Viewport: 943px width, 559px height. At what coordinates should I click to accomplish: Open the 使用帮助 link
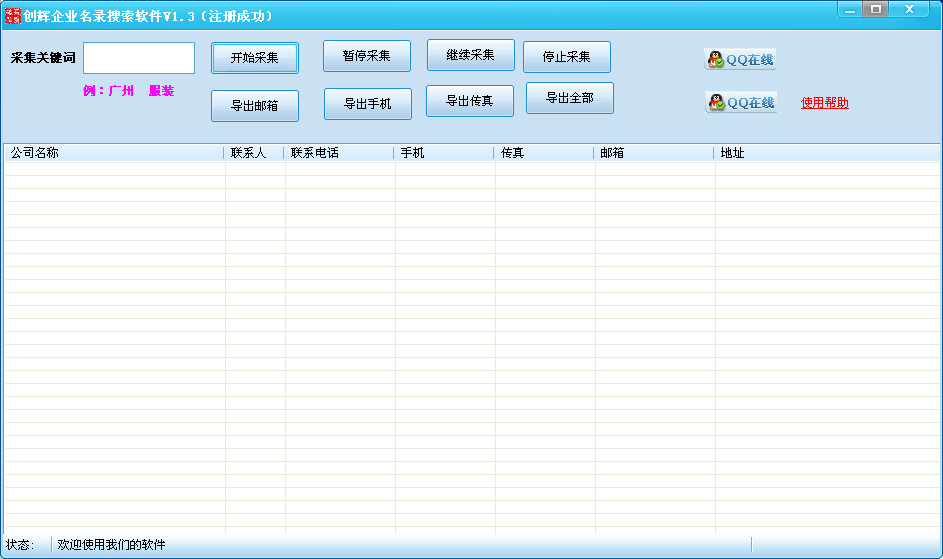coord(825,102)
